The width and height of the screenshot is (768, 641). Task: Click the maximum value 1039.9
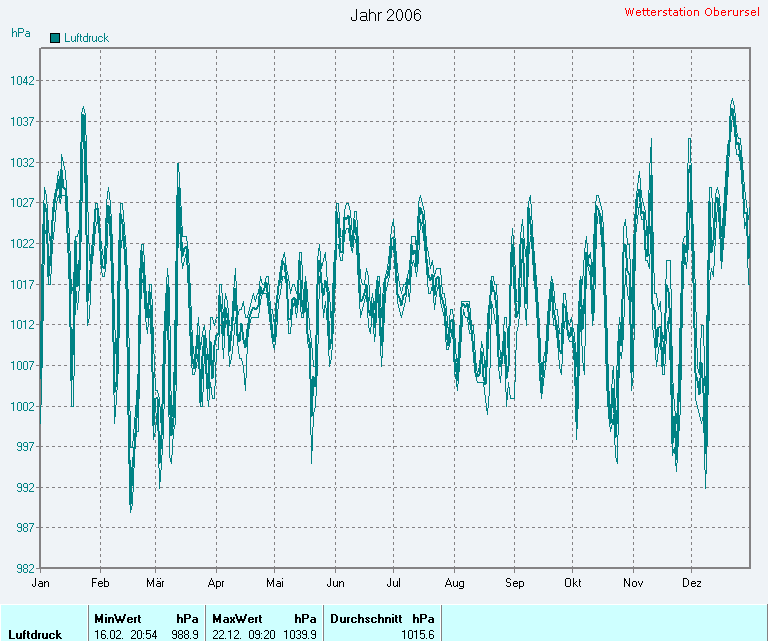[x=300, y=635]
